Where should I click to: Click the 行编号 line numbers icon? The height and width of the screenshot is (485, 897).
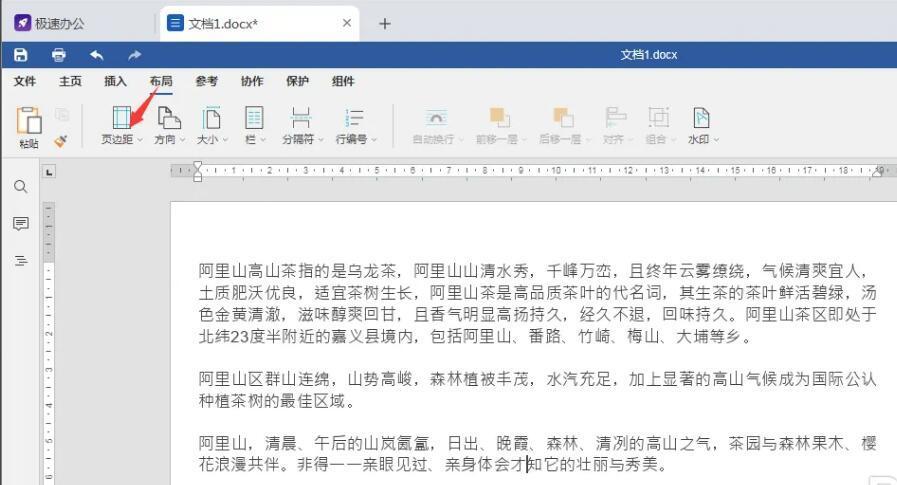(x=355, y=117)
